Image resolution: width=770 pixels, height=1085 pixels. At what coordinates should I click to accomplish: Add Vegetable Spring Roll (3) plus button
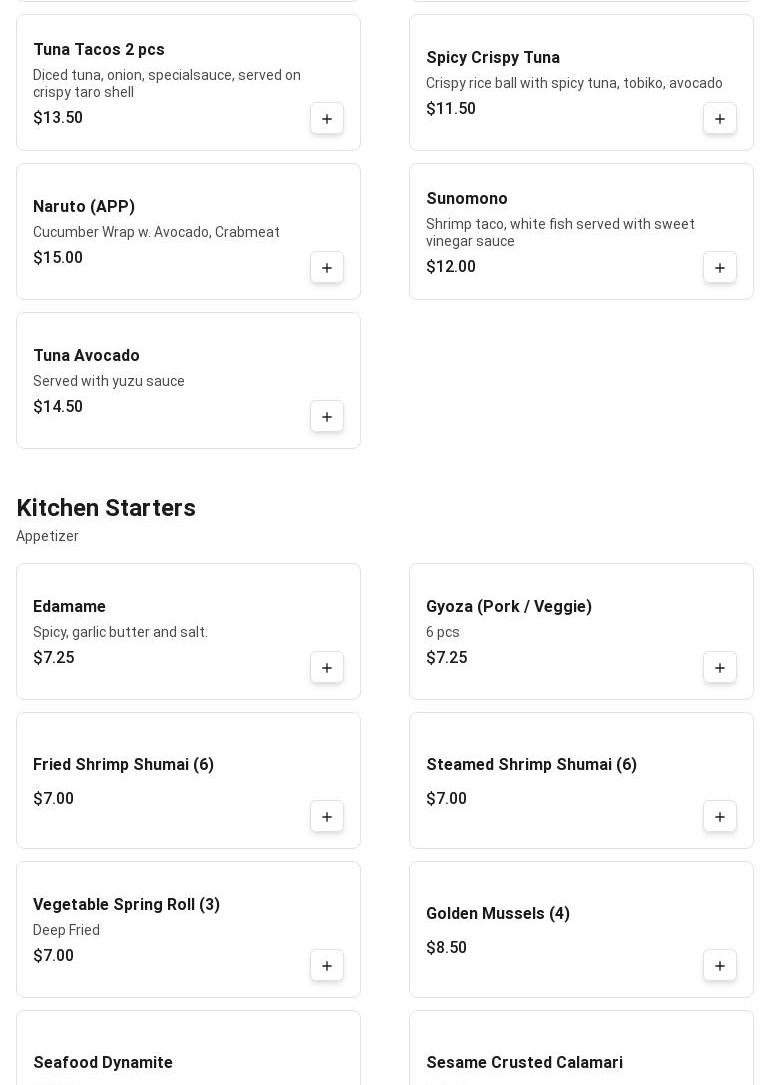327,966
